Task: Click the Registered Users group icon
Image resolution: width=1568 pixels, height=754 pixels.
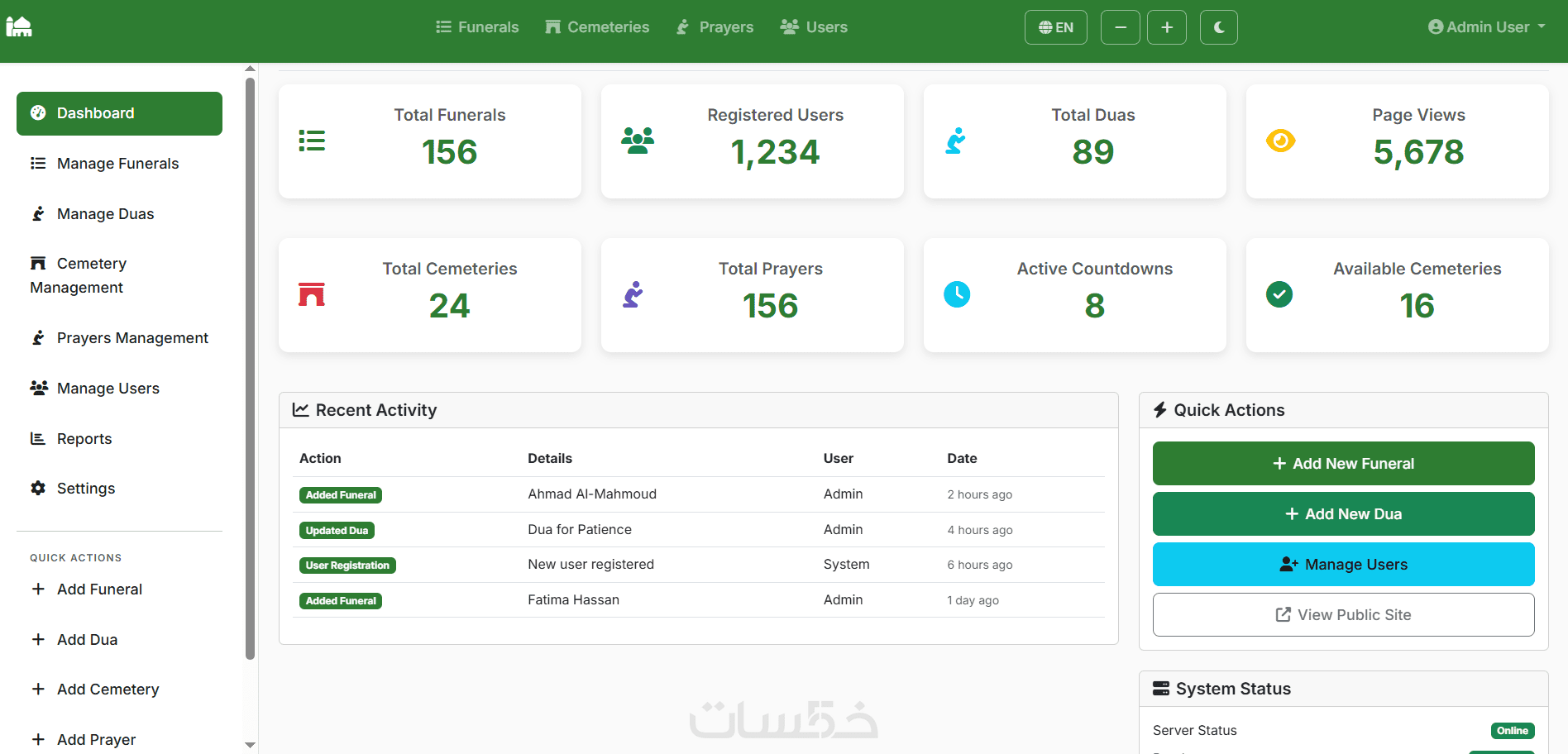Action: [638, 141]
